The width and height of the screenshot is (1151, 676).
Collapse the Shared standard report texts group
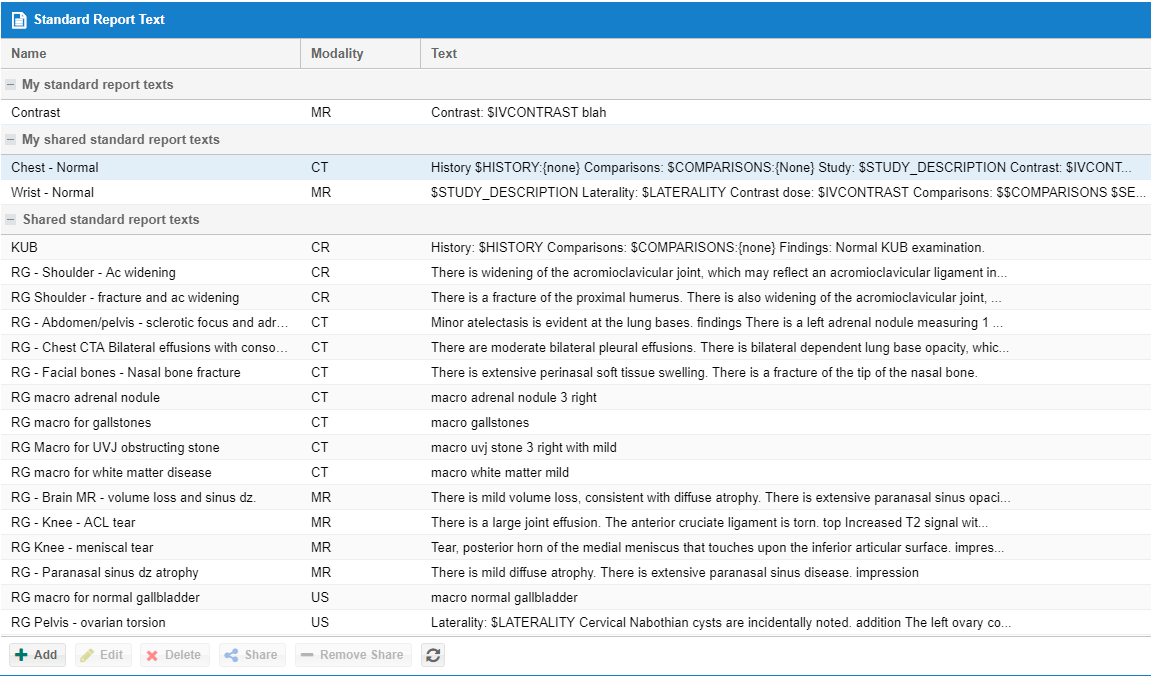point(10,219)
